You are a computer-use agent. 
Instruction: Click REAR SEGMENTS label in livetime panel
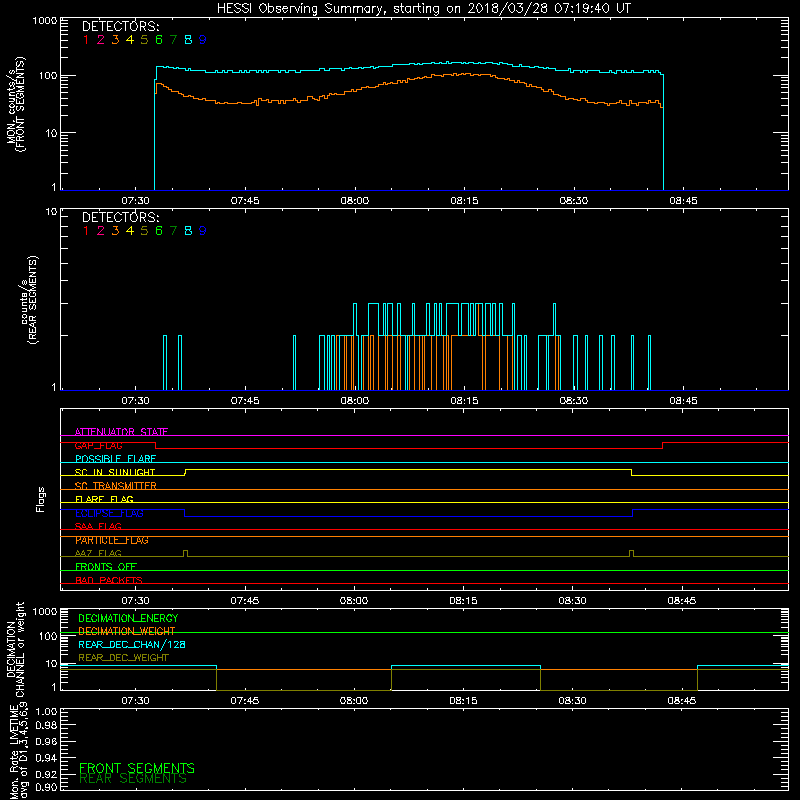(133, 779)
